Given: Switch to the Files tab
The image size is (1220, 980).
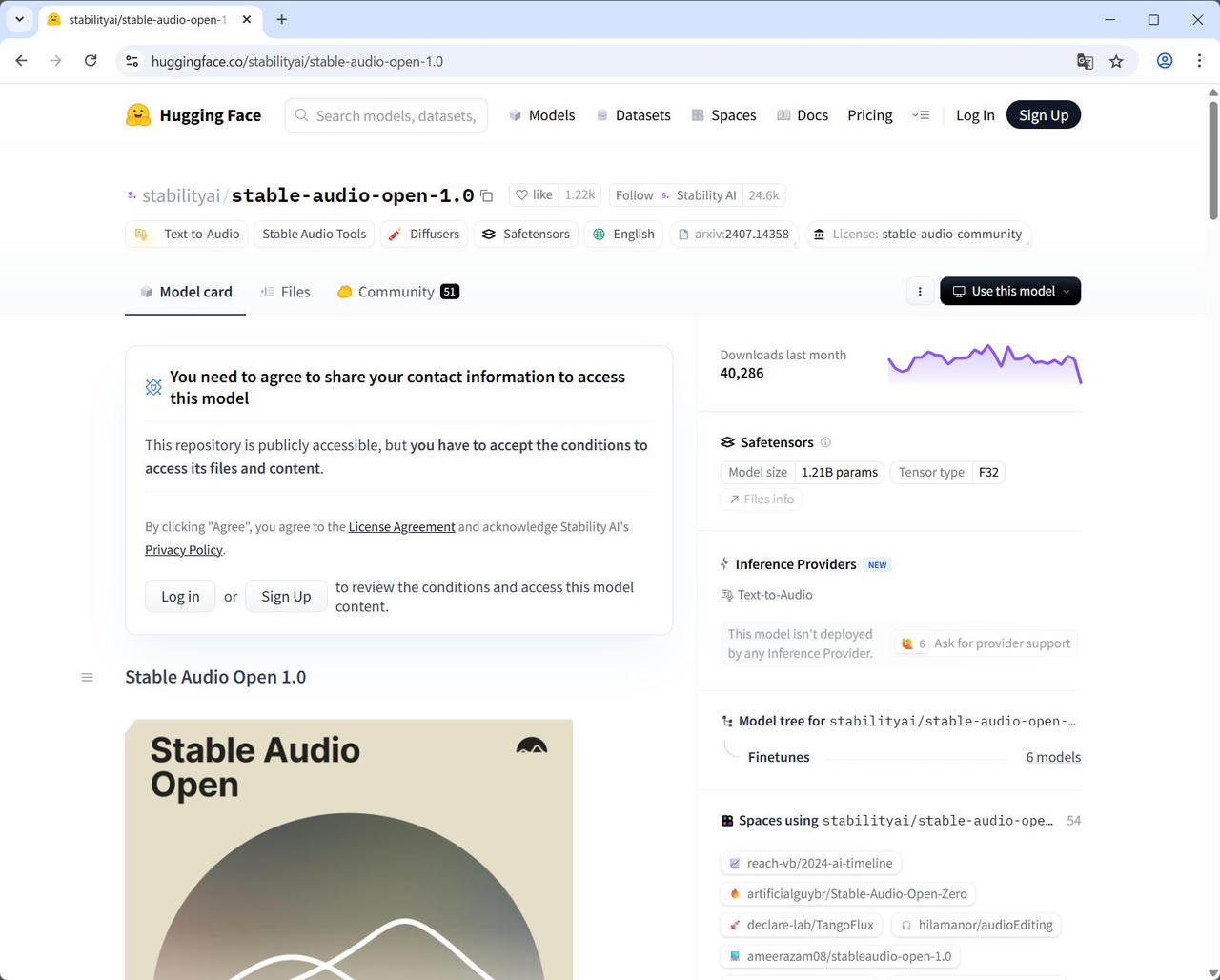Looking at the screenshot, I should click(286, 292).
